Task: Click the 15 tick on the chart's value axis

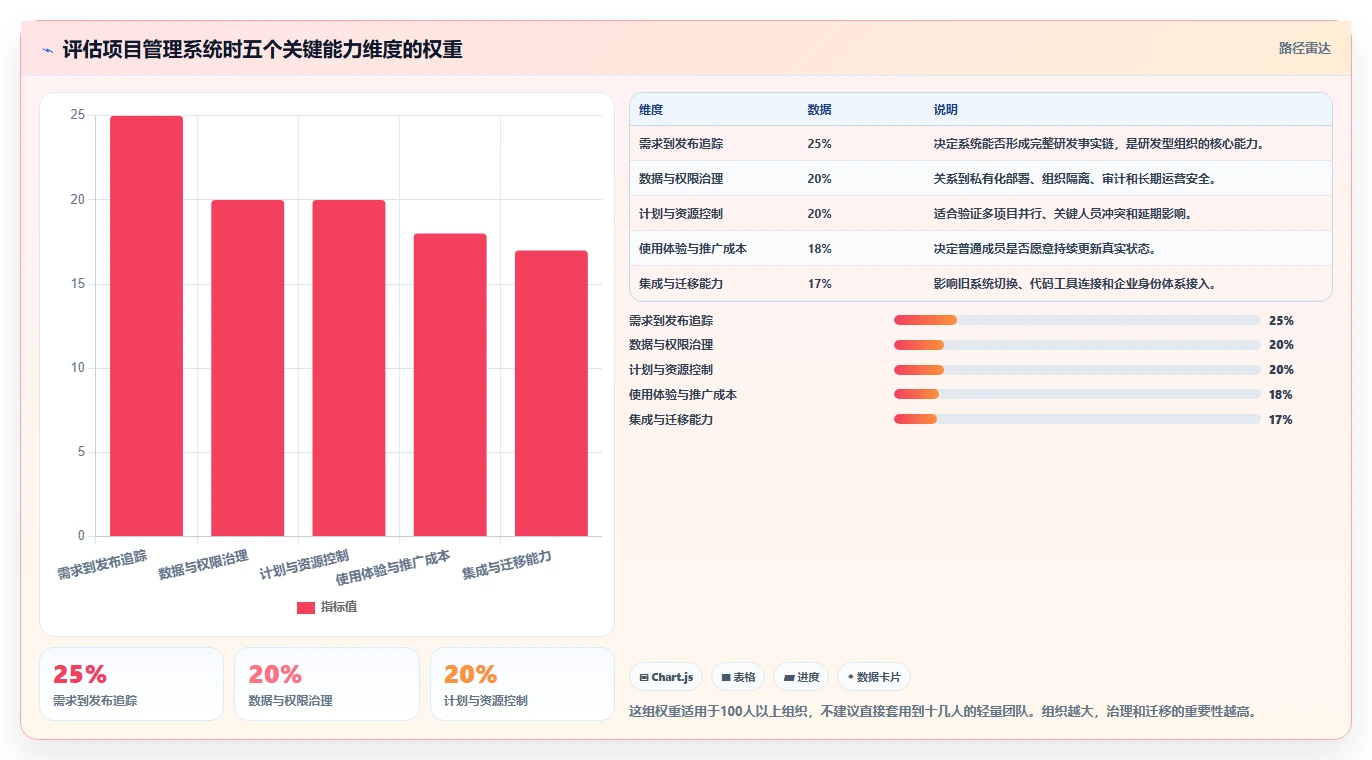Action: point(77,284)
